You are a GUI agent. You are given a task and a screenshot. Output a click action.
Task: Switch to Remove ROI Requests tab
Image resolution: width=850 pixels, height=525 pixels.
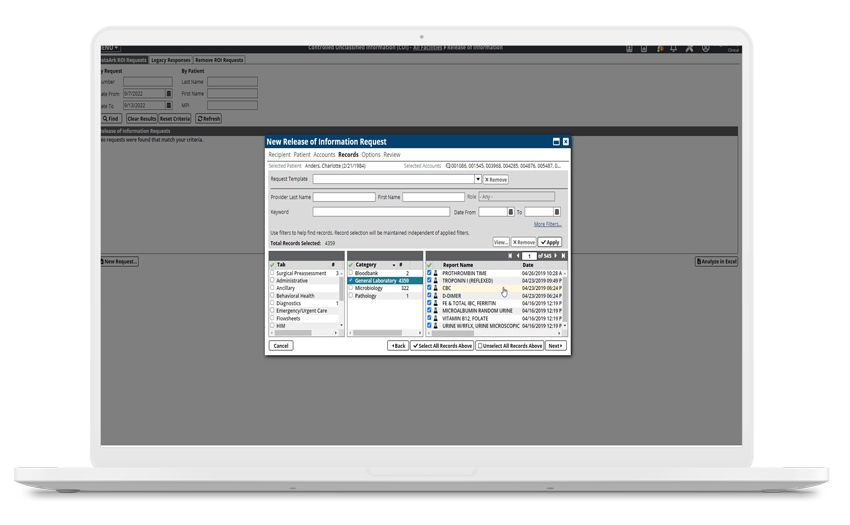[219, 60]
